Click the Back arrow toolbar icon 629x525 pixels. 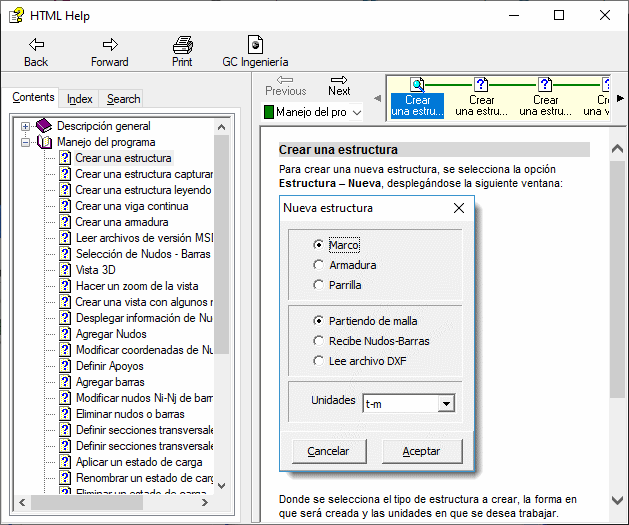37,44
